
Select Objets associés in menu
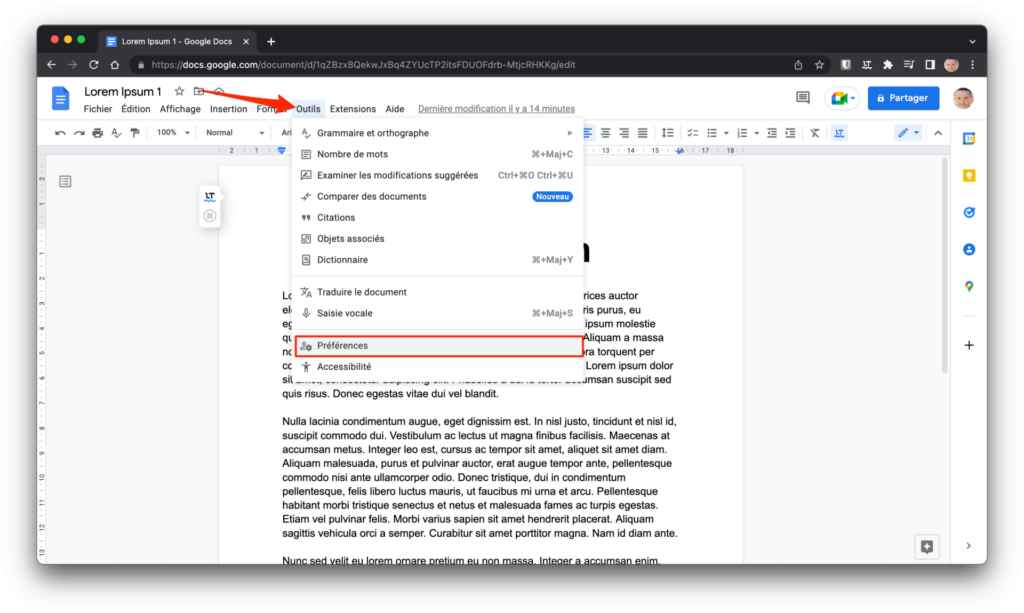(x=437, y=238)
